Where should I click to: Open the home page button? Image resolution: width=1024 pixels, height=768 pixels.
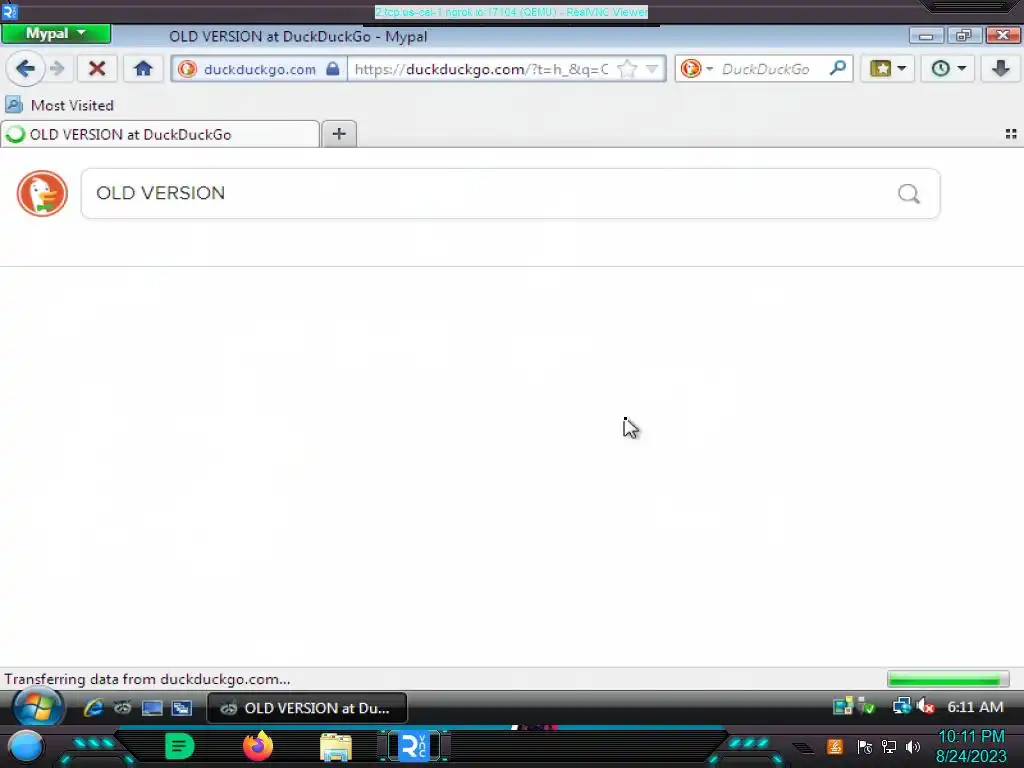point(143,69)
